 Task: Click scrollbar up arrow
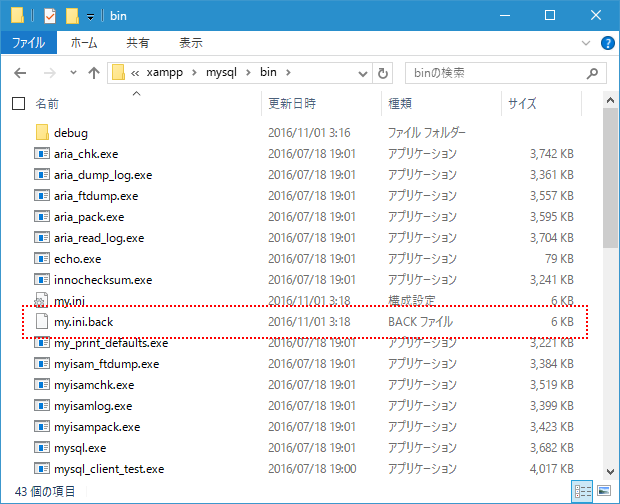[611, 100]
